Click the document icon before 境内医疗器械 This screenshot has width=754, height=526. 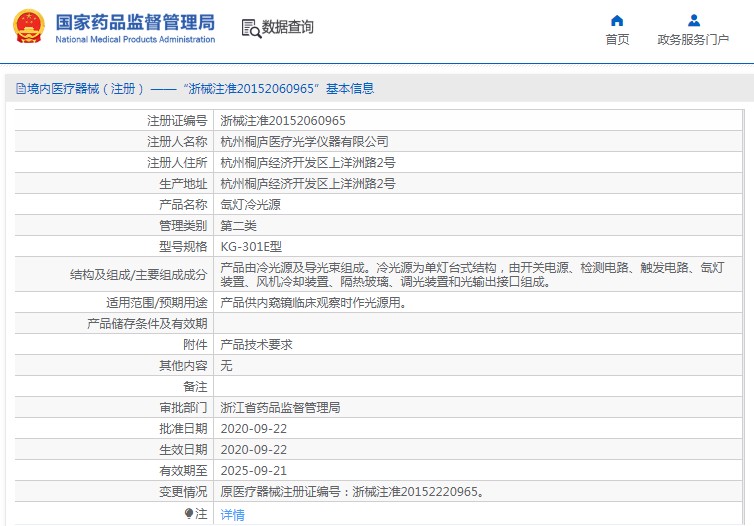19,89
